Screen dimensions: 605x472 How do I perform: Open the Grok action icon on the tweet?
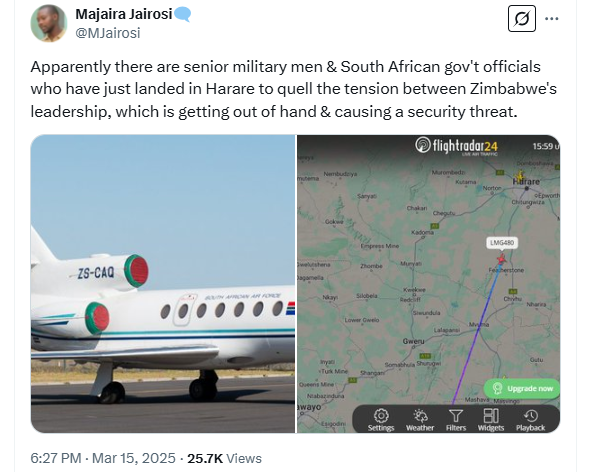(x=520, y=19)
